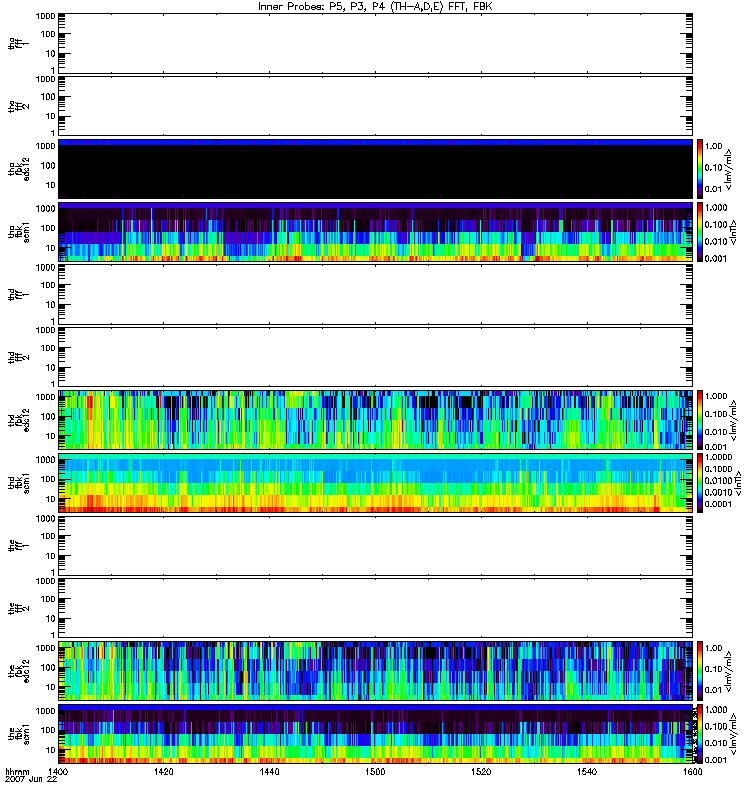Click the the fbk edc12 spectrogram panel
The width and height of the screenshot is (750, 800).
click(x=376, y=671)
